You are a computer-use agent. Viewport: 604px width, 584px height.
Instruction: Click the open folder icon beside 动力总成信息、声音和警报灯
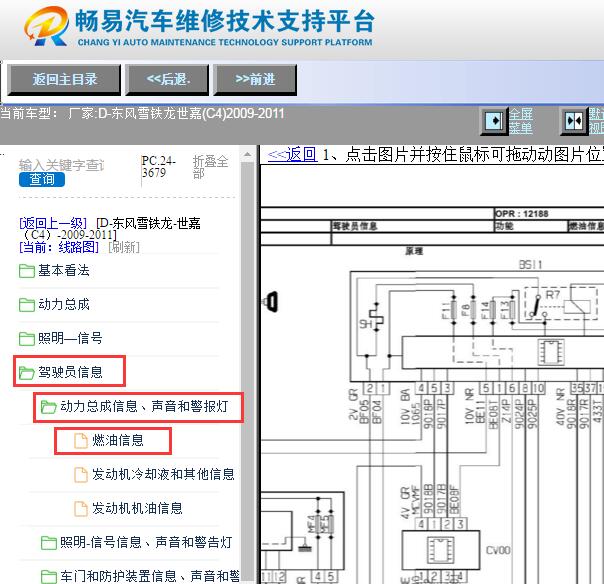pyautogui.click(x=49, y=406)
